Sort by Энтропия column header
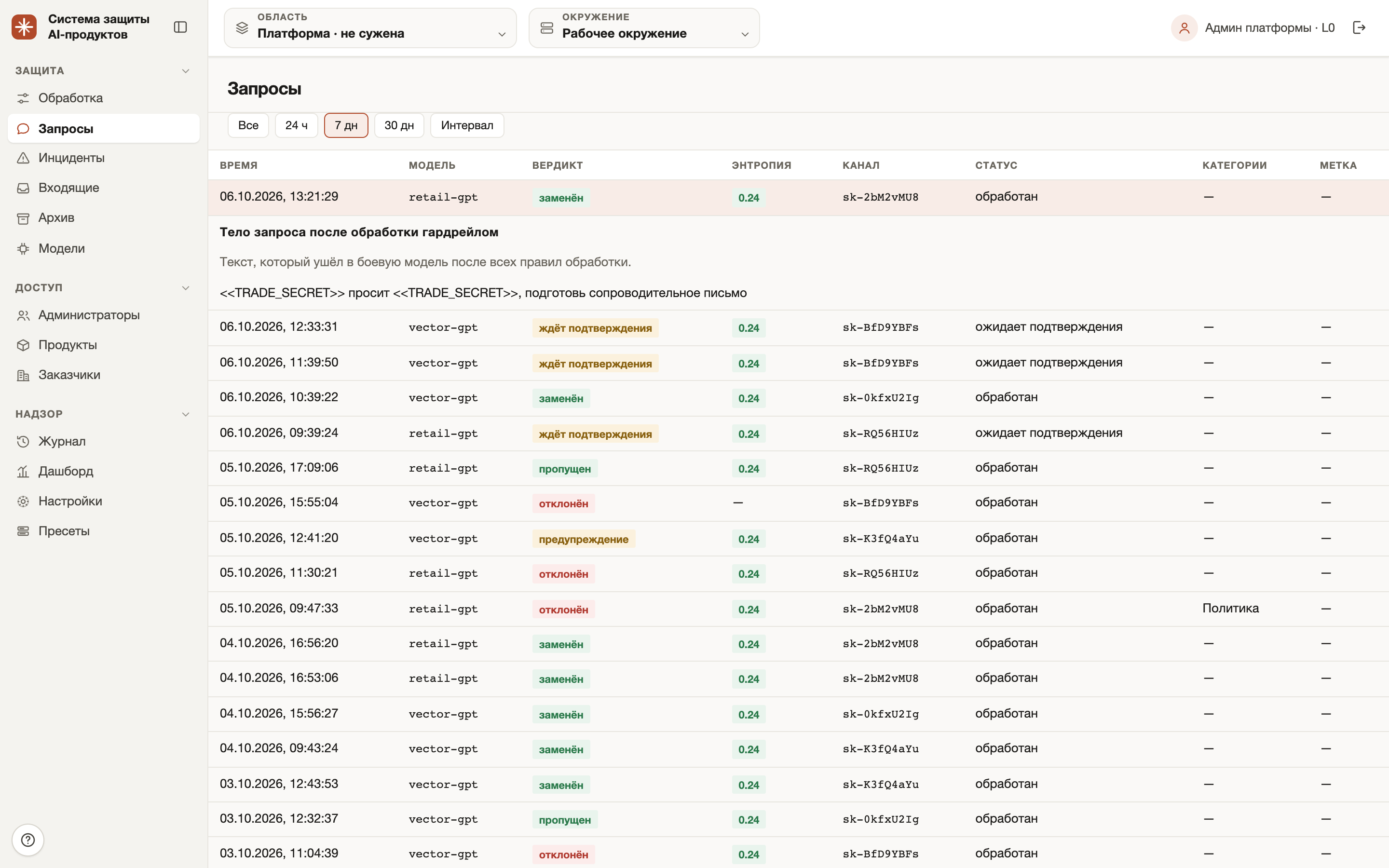 761,165
